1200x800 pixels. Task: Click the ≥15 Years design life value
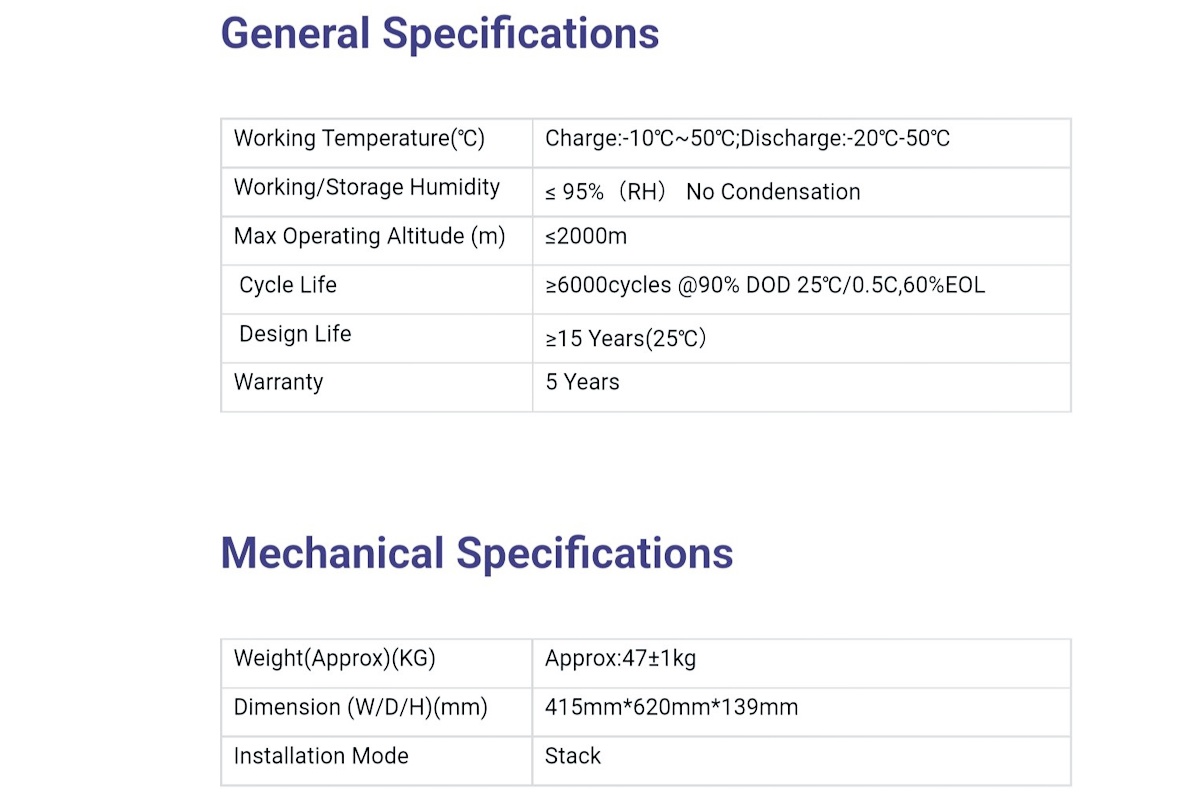626,339
